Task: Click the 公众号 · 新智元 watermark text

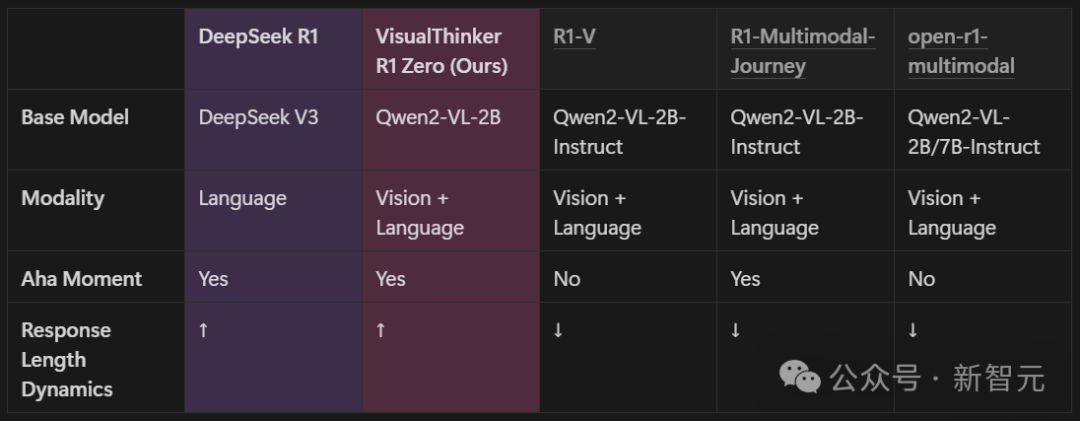Action: 937,378
